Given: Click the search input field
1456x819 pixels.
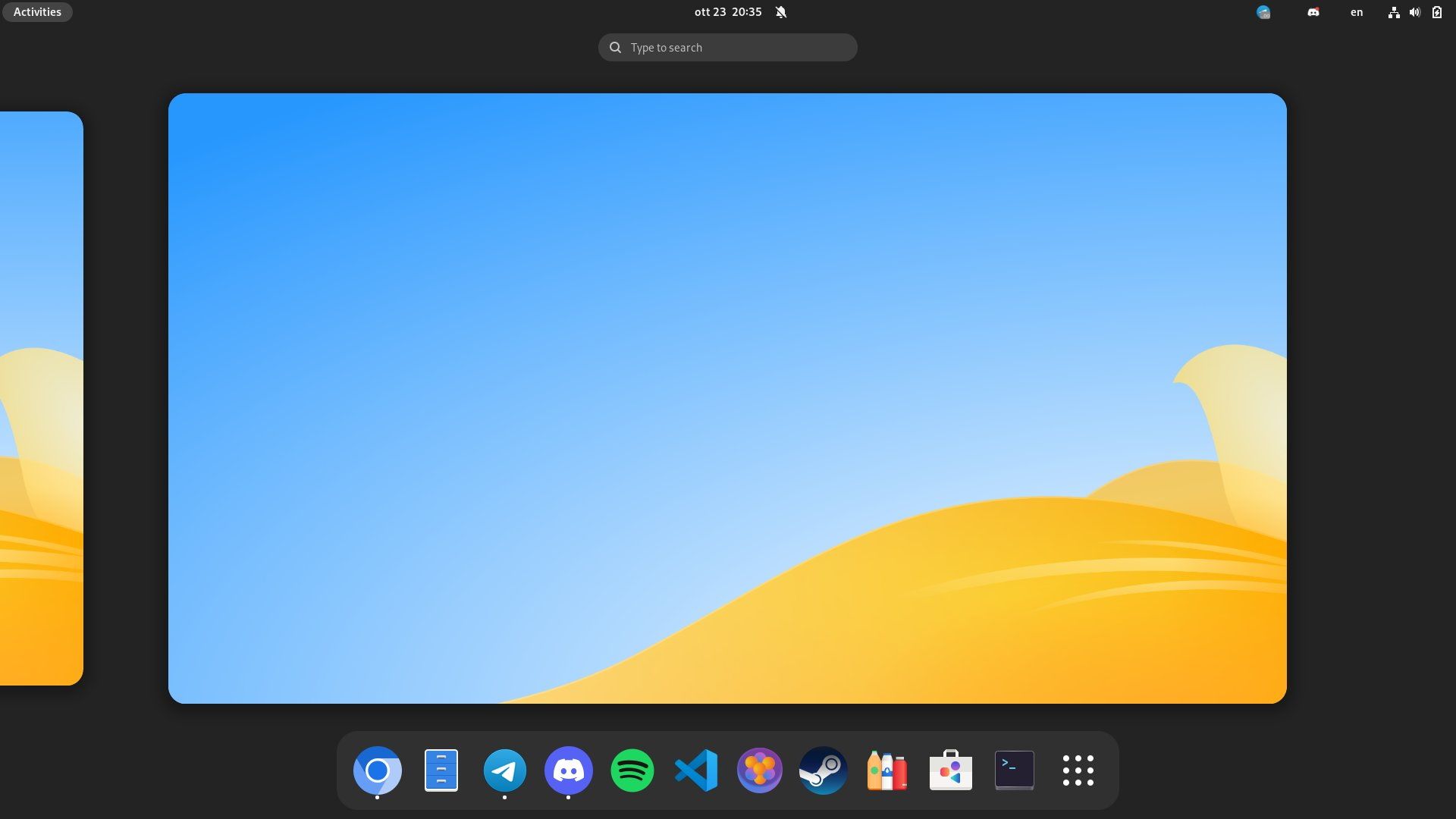Looking at the screenshot, I should pos(727,47).
